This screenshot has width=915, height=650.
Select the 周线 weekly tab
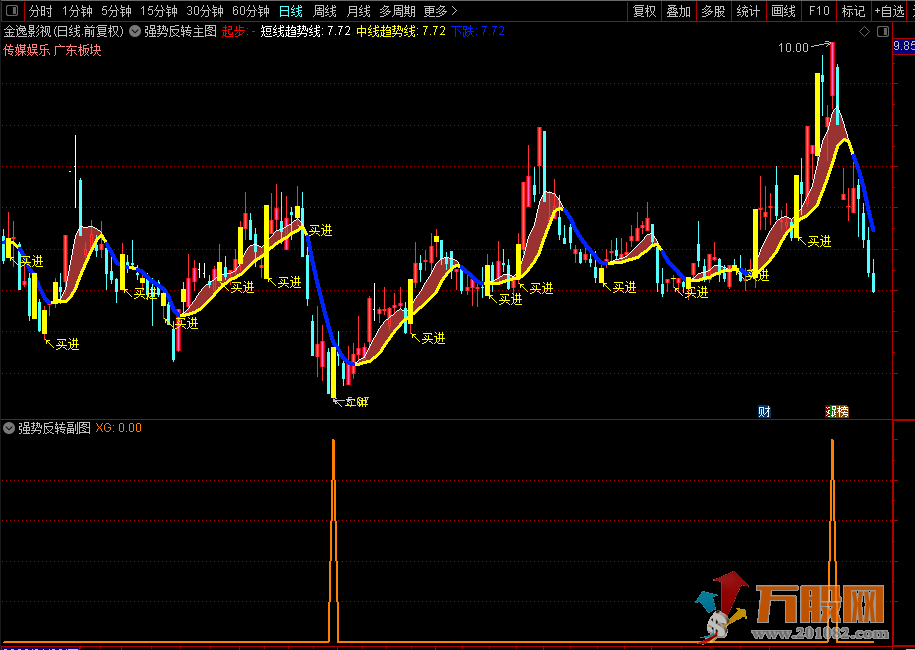pos(325,11)
